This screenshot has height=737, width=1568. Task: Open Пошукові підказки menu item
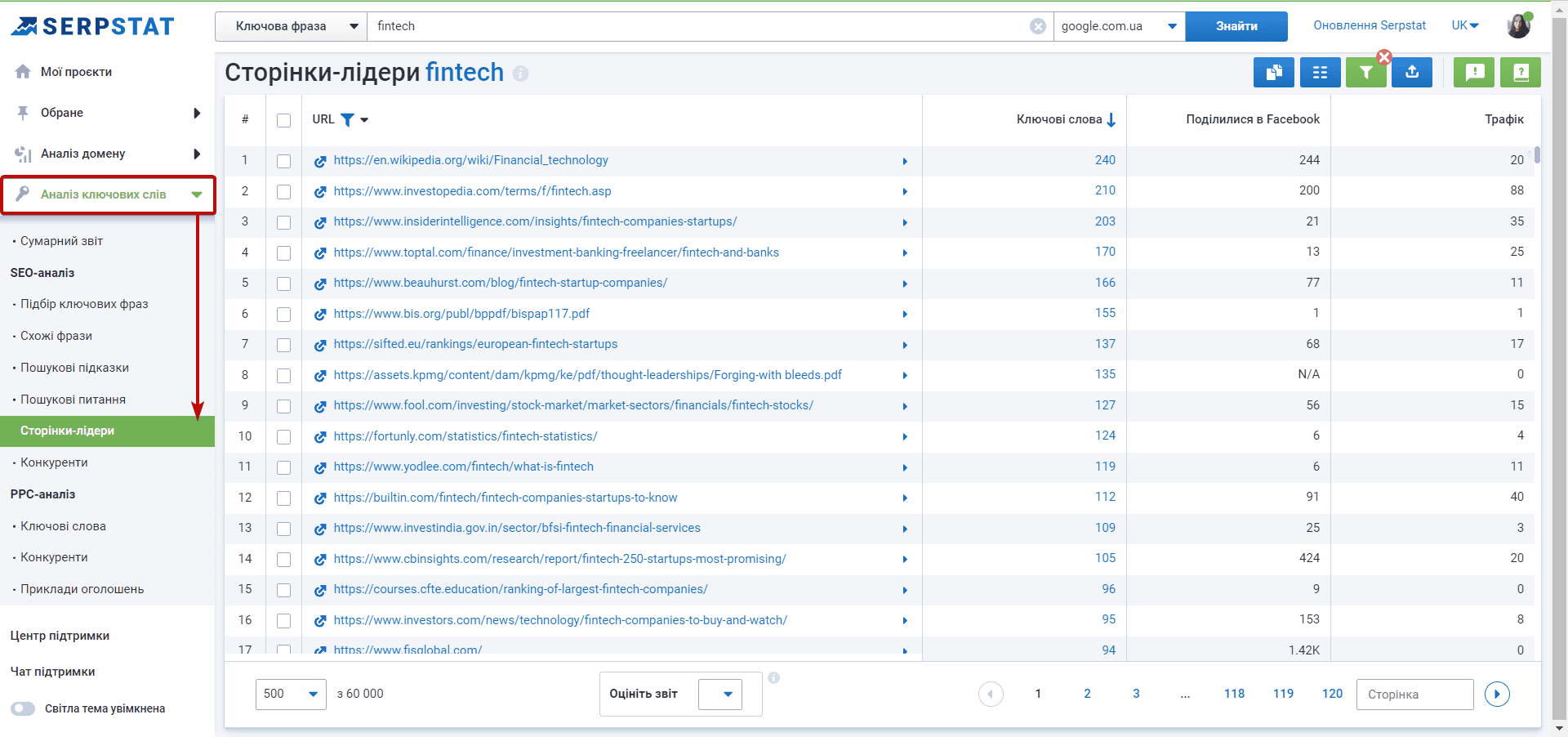coord(74,368)
